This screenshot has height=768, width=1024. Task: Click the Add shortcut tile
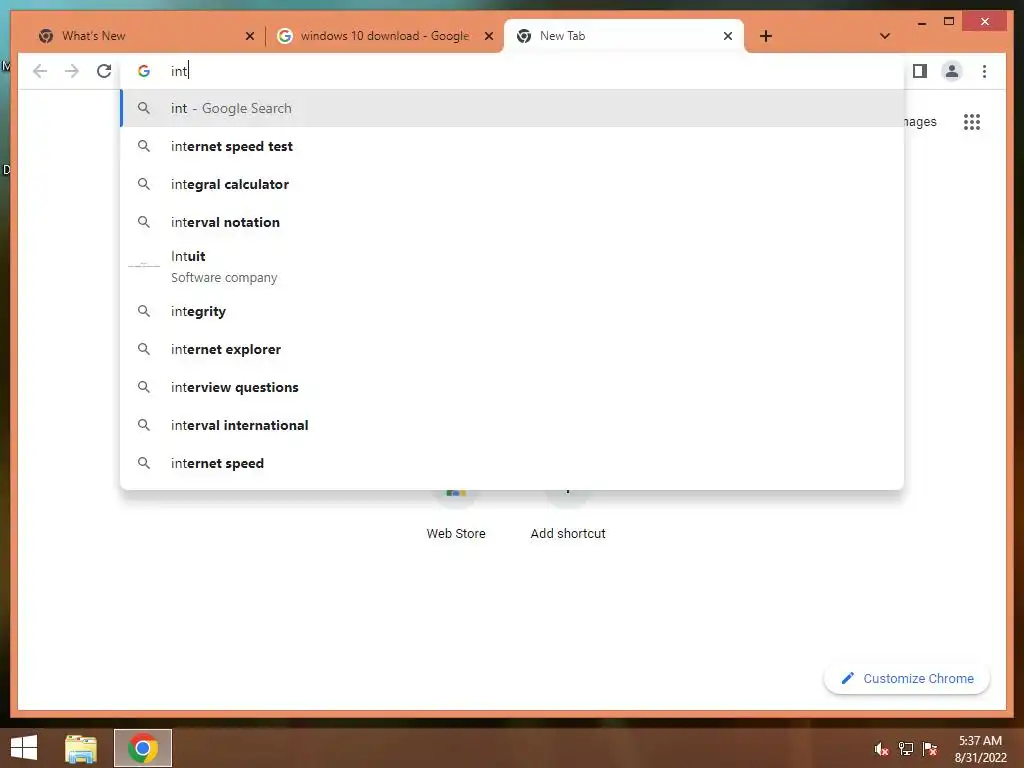568,516
